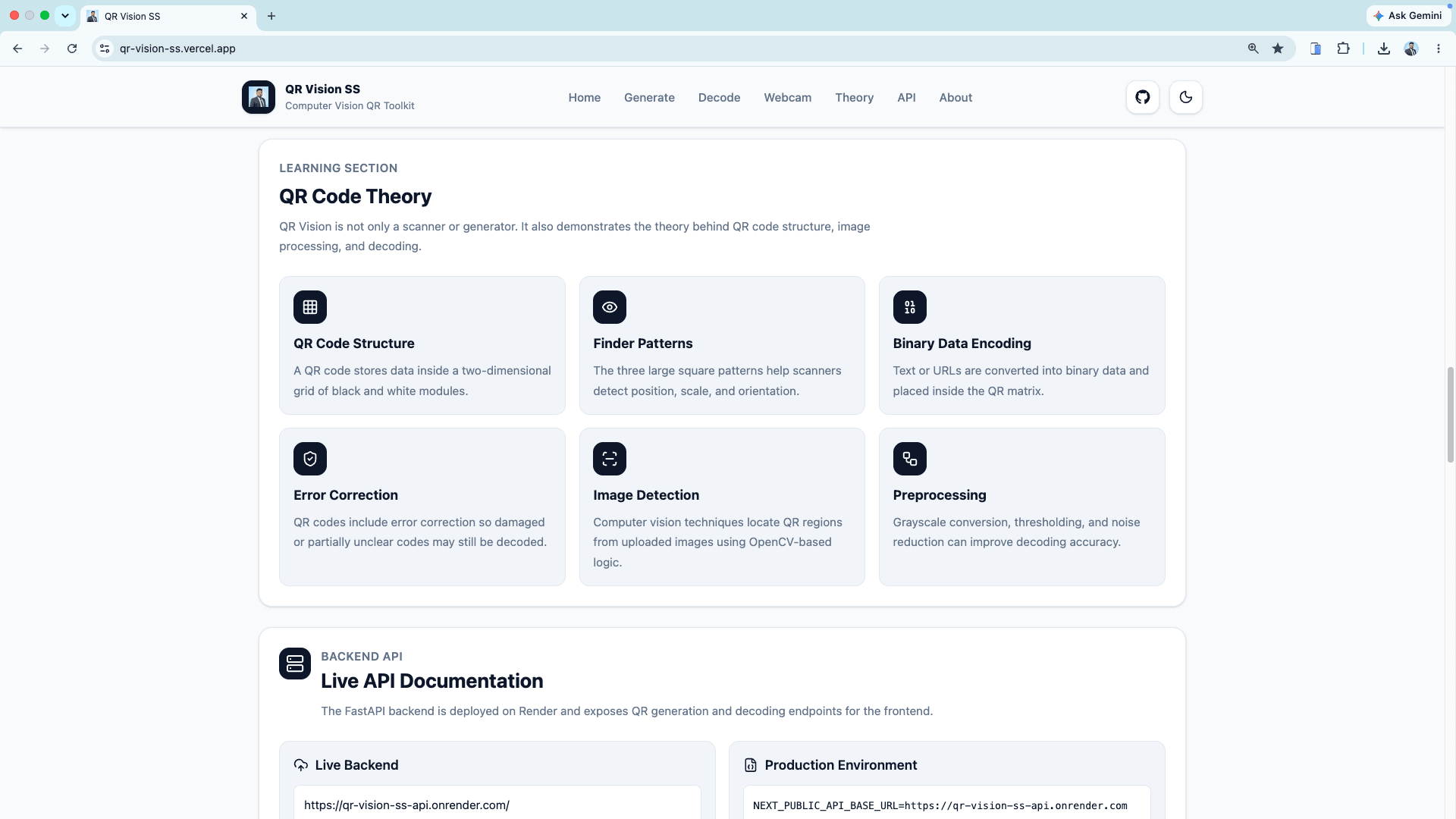Click the QR Code Theory heading
The height and width of the screenshot is (819, 1456).
click(x=355, y=196)
